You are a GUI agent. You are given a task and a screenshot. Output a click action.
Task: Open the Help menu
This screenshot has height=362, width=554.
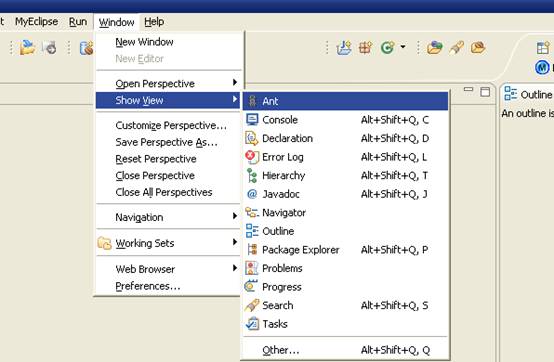(154, 22)
